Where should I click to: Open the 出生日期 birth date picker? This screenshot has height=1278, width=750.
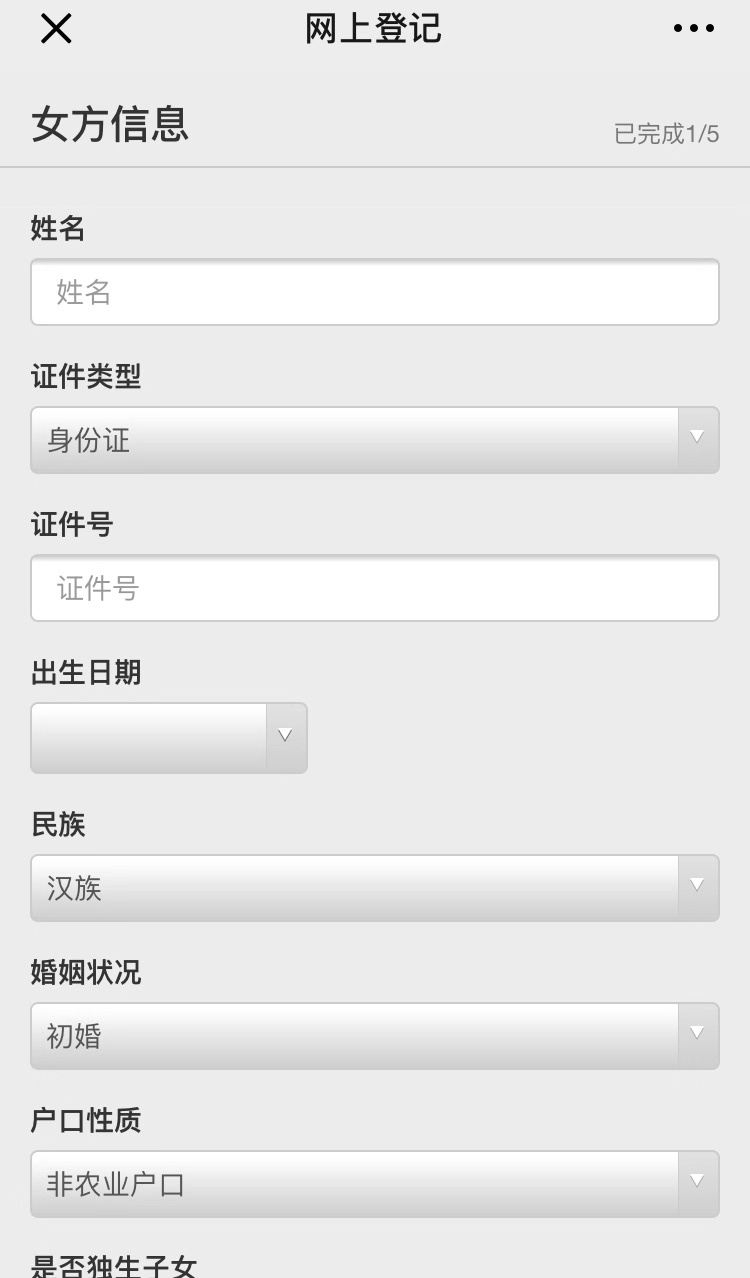(168, 737)
